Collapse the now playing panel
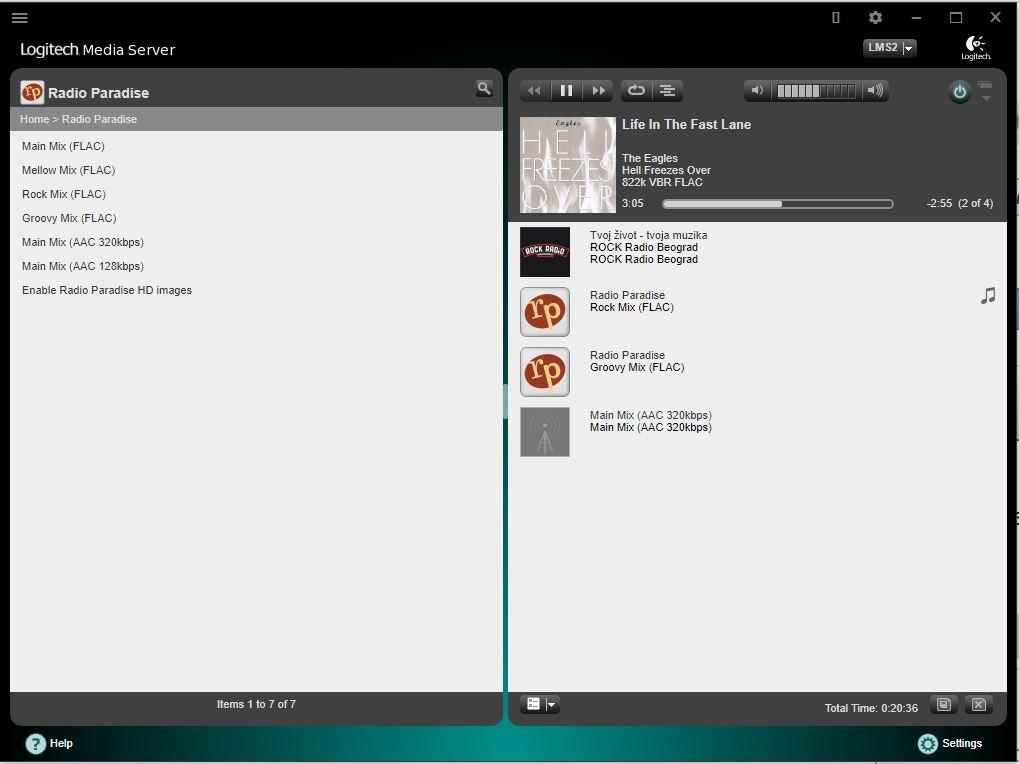Image resolution: width=1019 pixels, height=764 pixels. pos(986,91)
